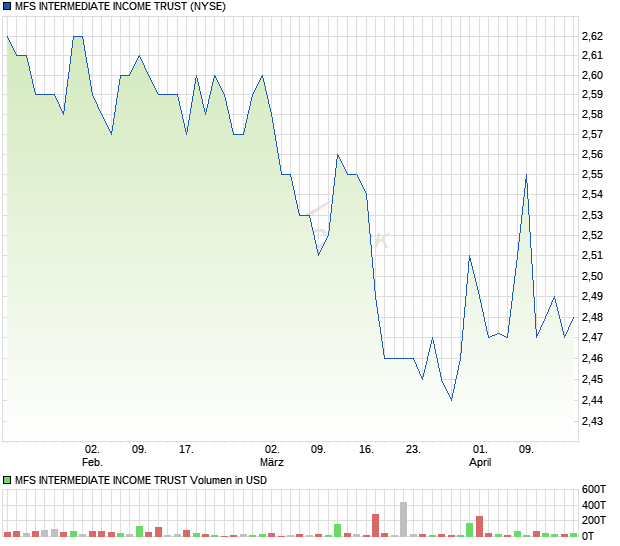Screen dimensions: 620x546
Task: Click the 2,54 price axis label
Action: (x=592, y=194)
